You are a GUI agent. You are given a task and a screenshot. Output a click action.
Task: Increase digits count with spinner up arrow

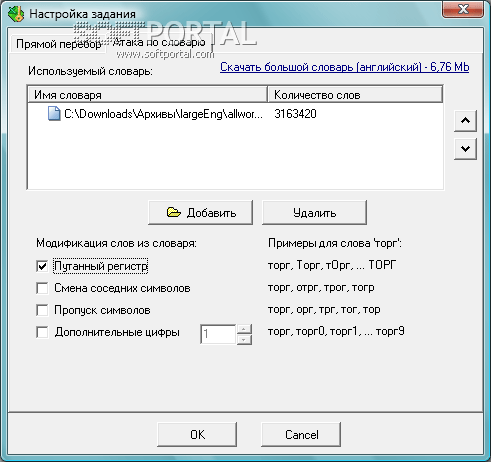click(x=244, y=329)
